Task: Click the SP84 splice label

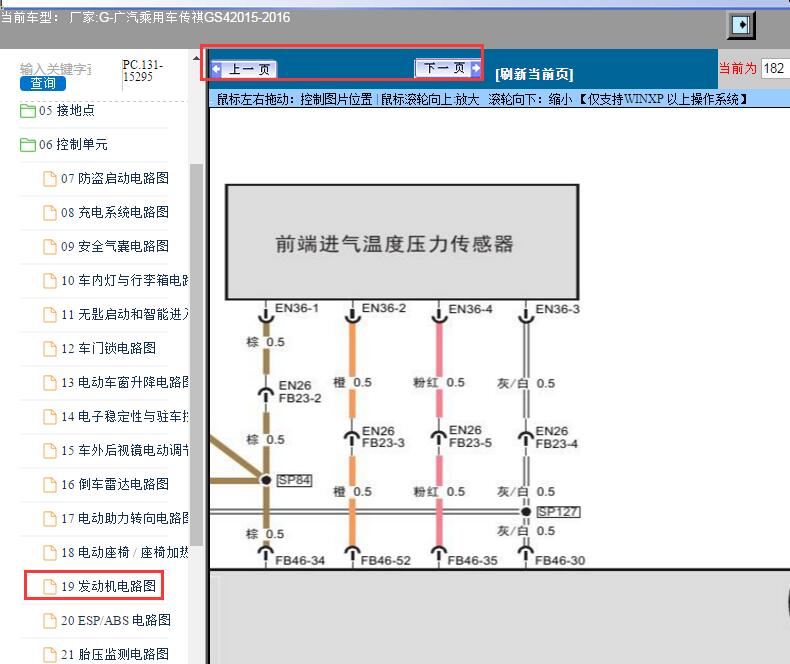Action: coord(294,480)
